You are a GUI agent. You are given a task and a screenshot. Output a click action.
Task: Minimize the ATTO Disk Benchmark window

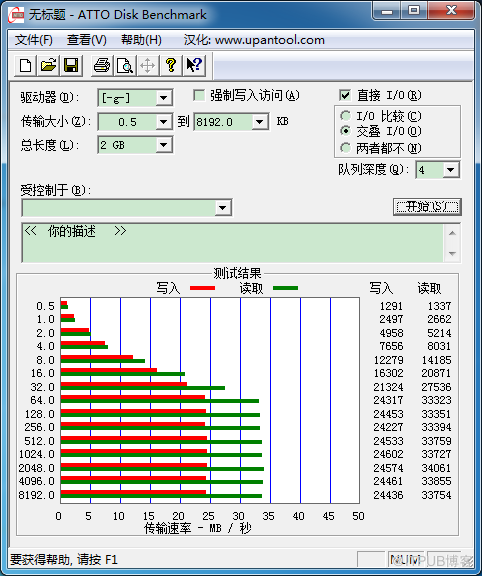click(387, 11)
